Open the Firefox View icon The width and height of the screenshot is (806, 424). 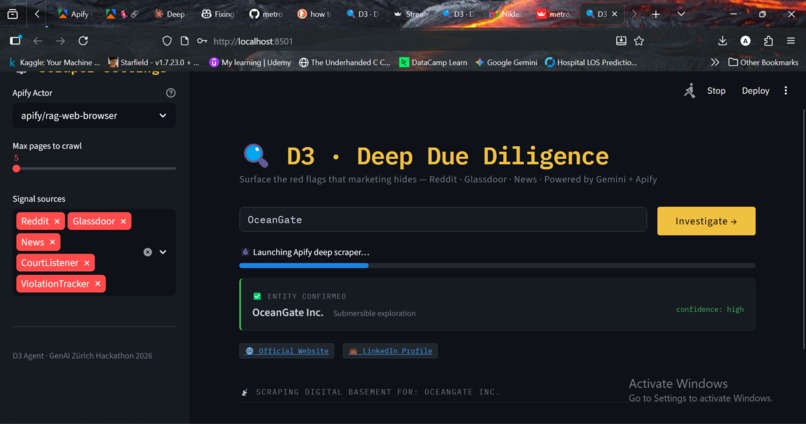pyautogui.click(x=12, y=14)
